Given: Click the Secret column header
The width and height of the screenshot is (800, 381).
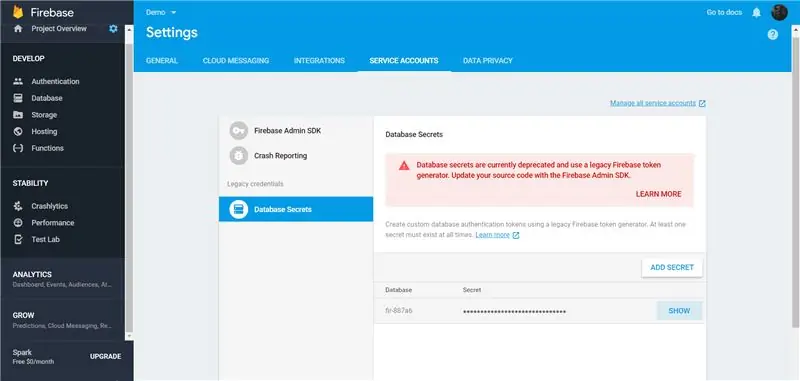Looking at the screenshot, I should [472, 290].
